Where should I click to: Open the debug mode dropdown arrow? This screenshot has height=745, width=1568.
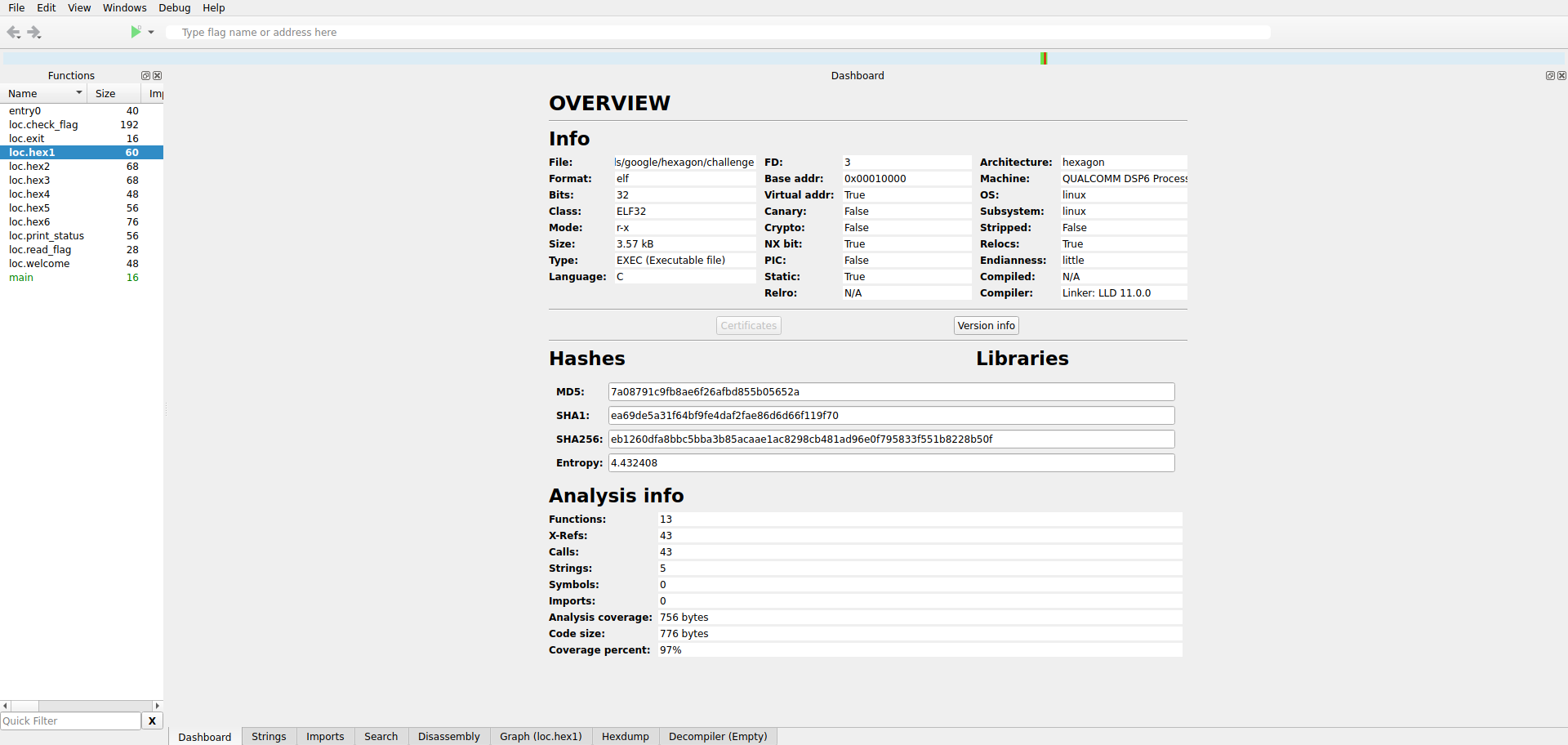pos(151,33)
